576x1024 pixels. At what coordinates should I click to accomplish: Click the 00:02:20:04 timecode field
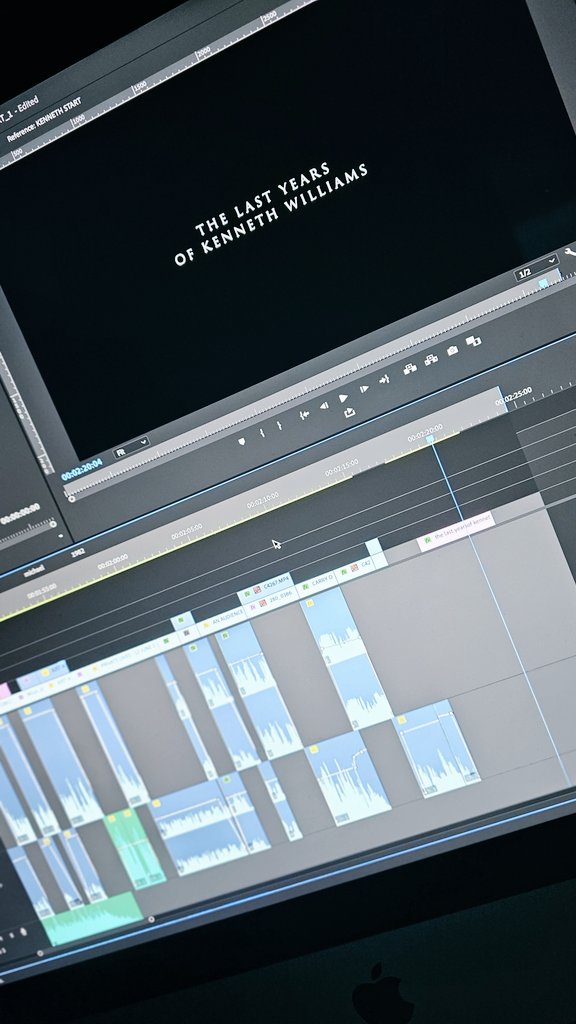[82, 470]
